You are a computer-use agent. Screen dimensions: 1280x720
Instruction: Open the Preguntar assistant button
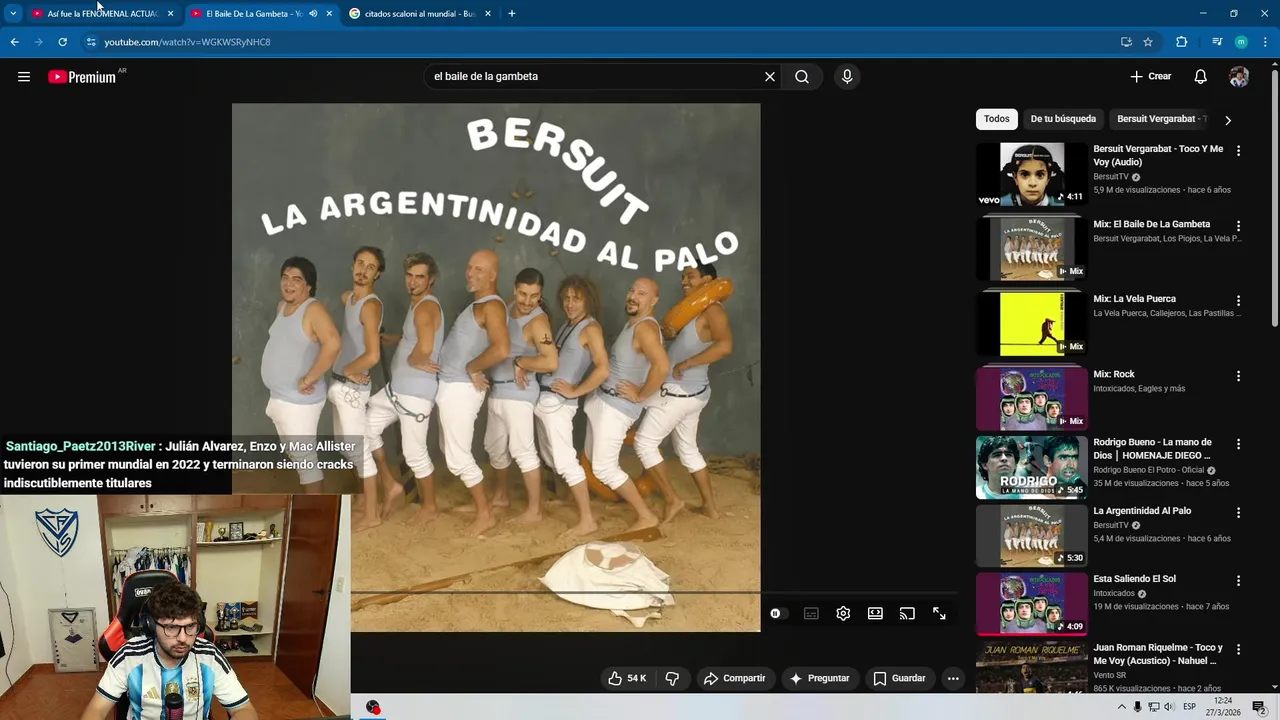point(819,678)
